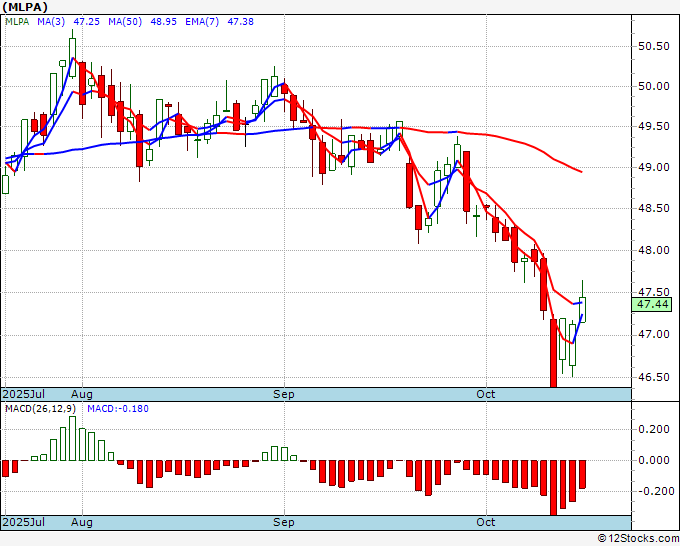
Task: Click the 48.00 price axis label
Action: pyautogui.click(x=654, y=250)
